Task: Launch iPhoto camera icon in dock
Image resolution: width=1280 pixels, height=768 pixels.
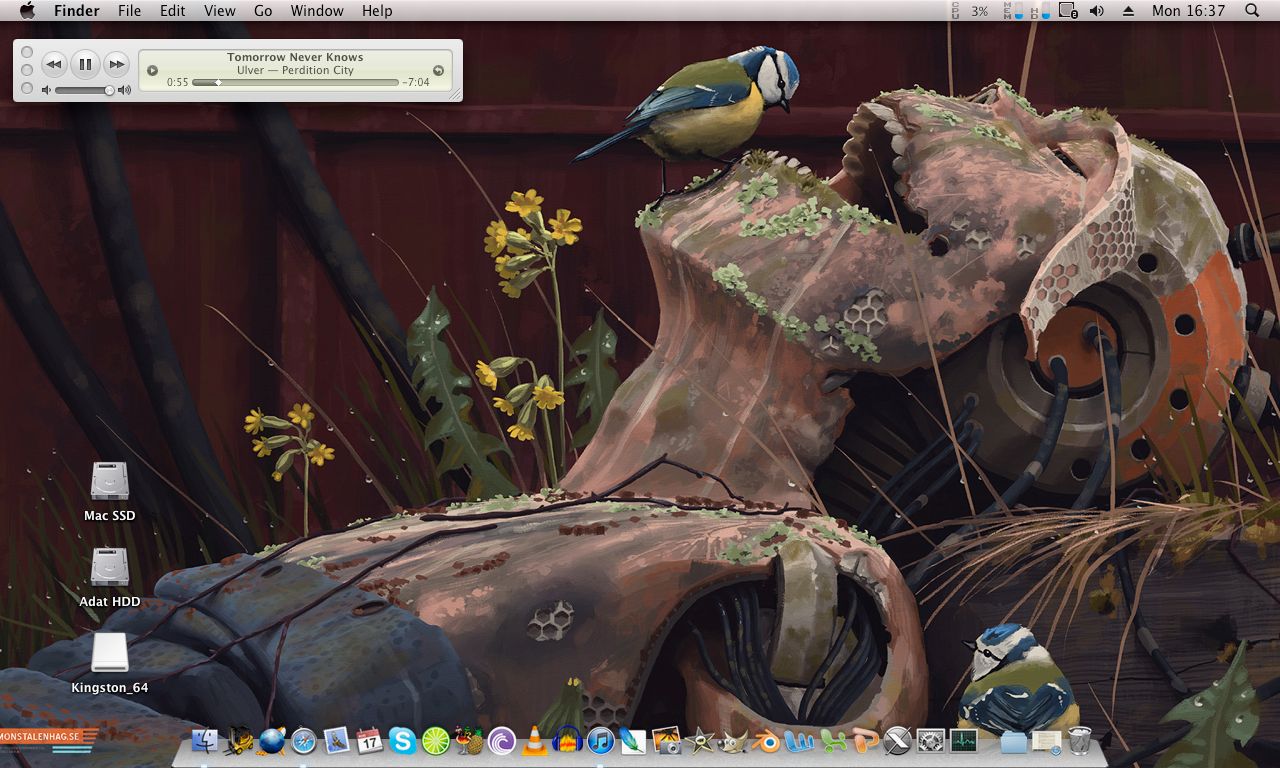Action: (x=667, y=741)
